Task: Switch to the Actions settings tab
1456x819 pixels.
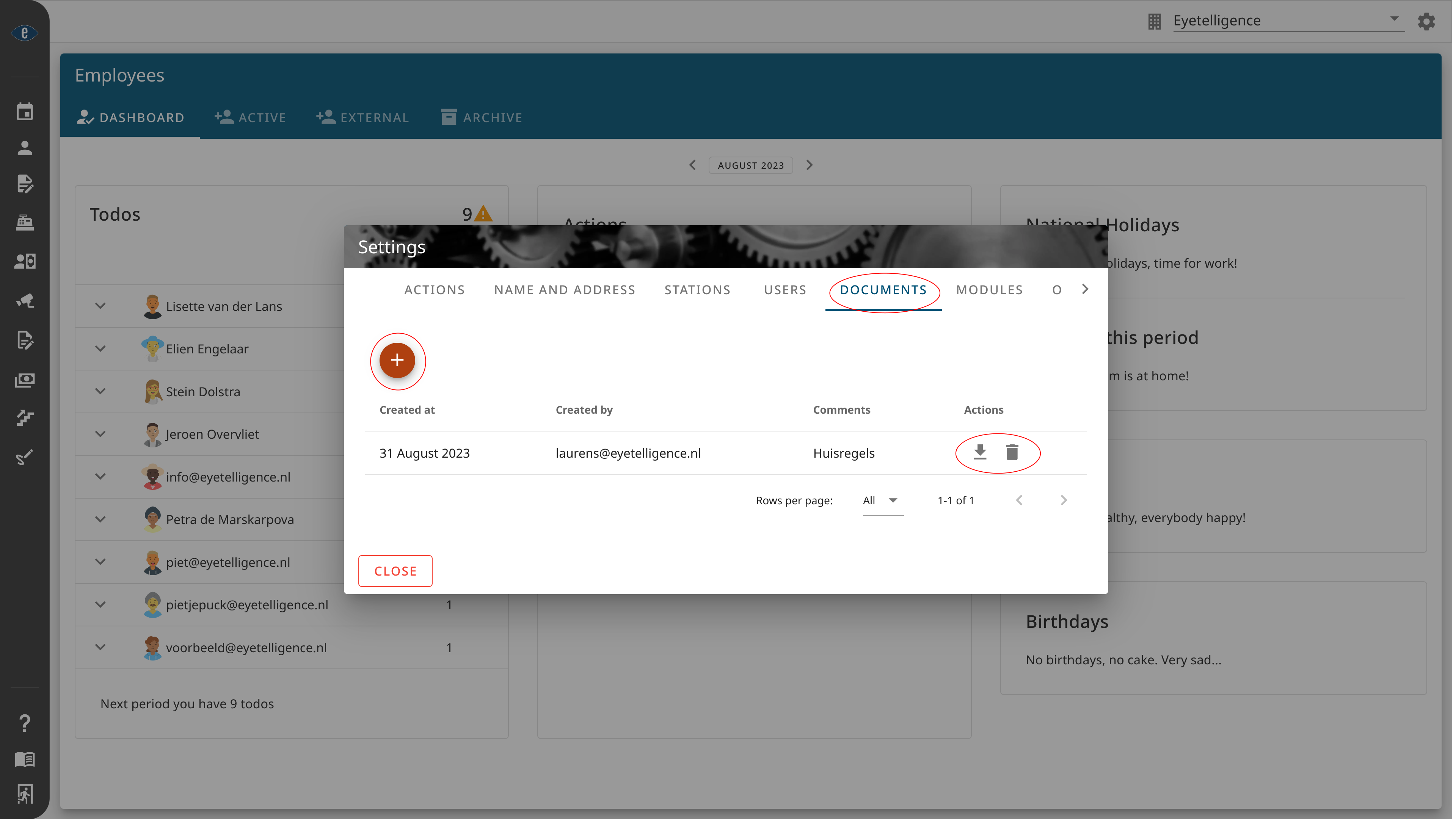Action: (434, 290)
